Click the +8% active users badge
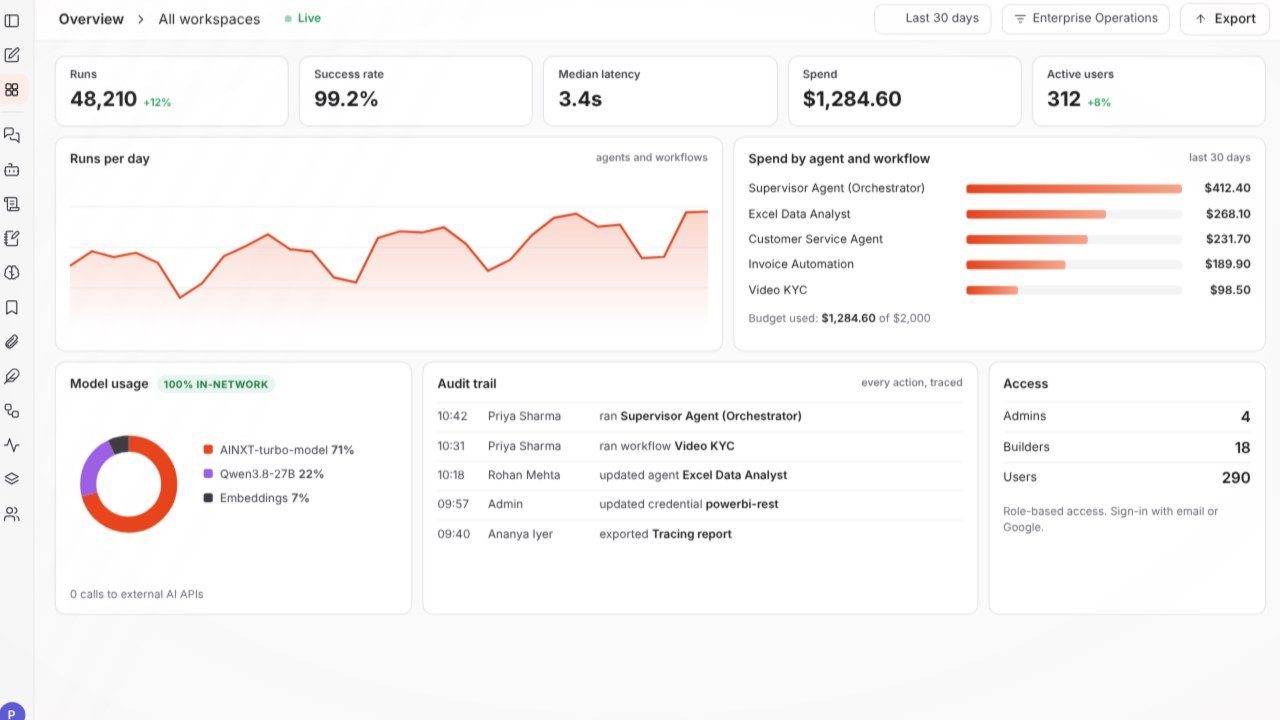This screenshot has width=1280, height=720. 1099,102
